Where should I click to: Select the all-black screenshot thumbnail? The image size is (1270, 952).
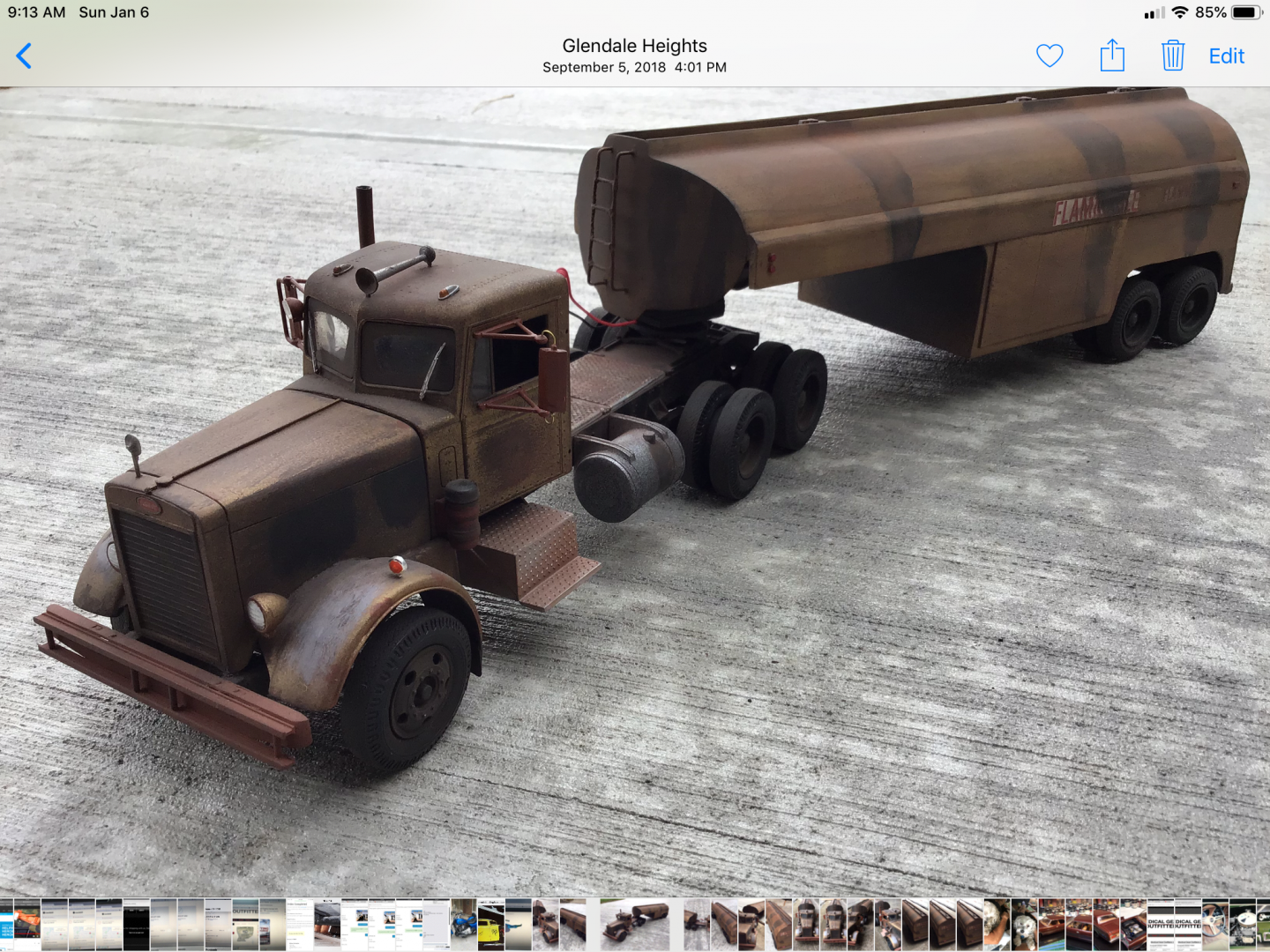point(137,925)
